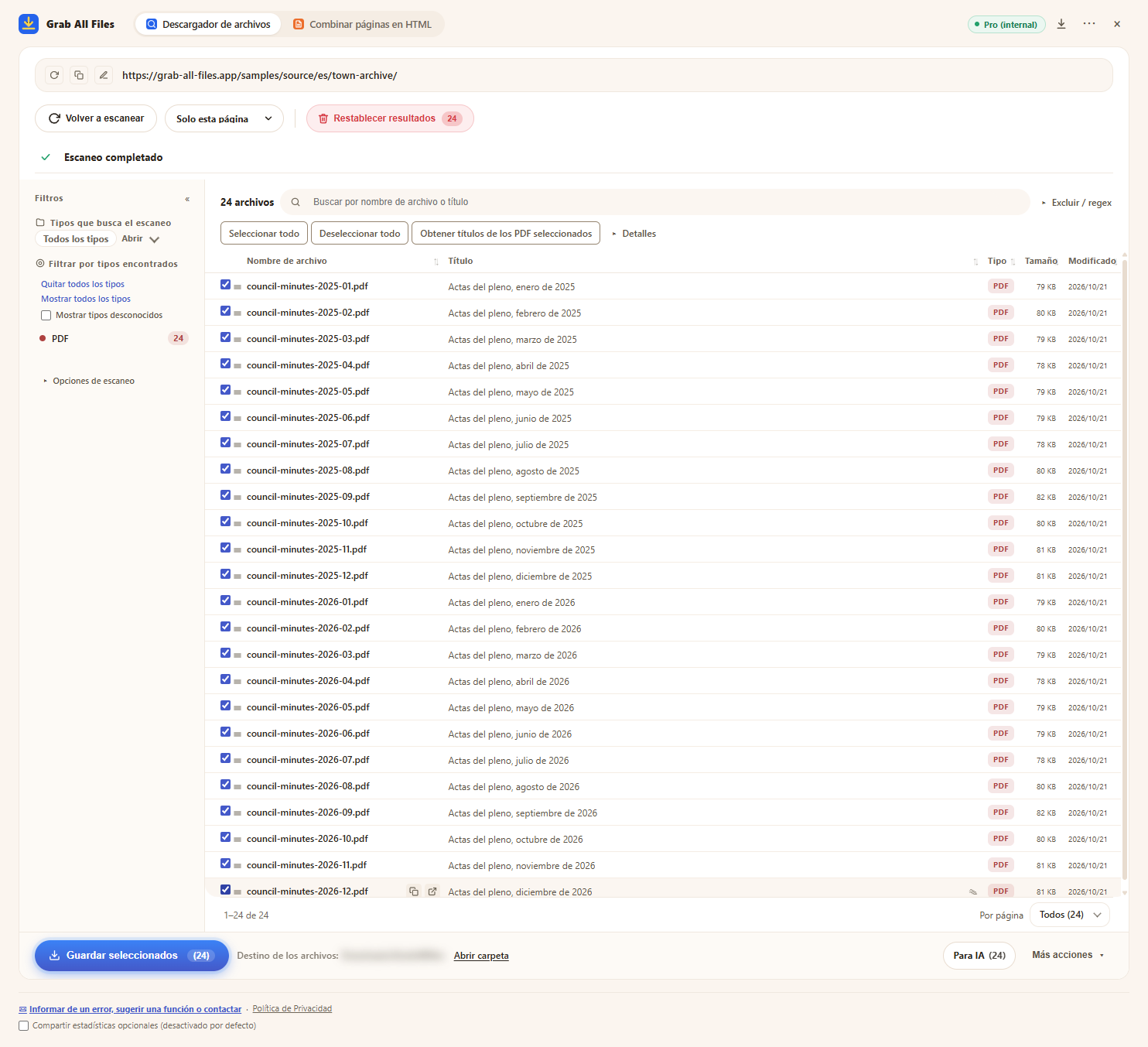Open the Todos (24) per-page dropdown
The height and width of the screenshot is (1047, 1148).
coord(1070,915)
